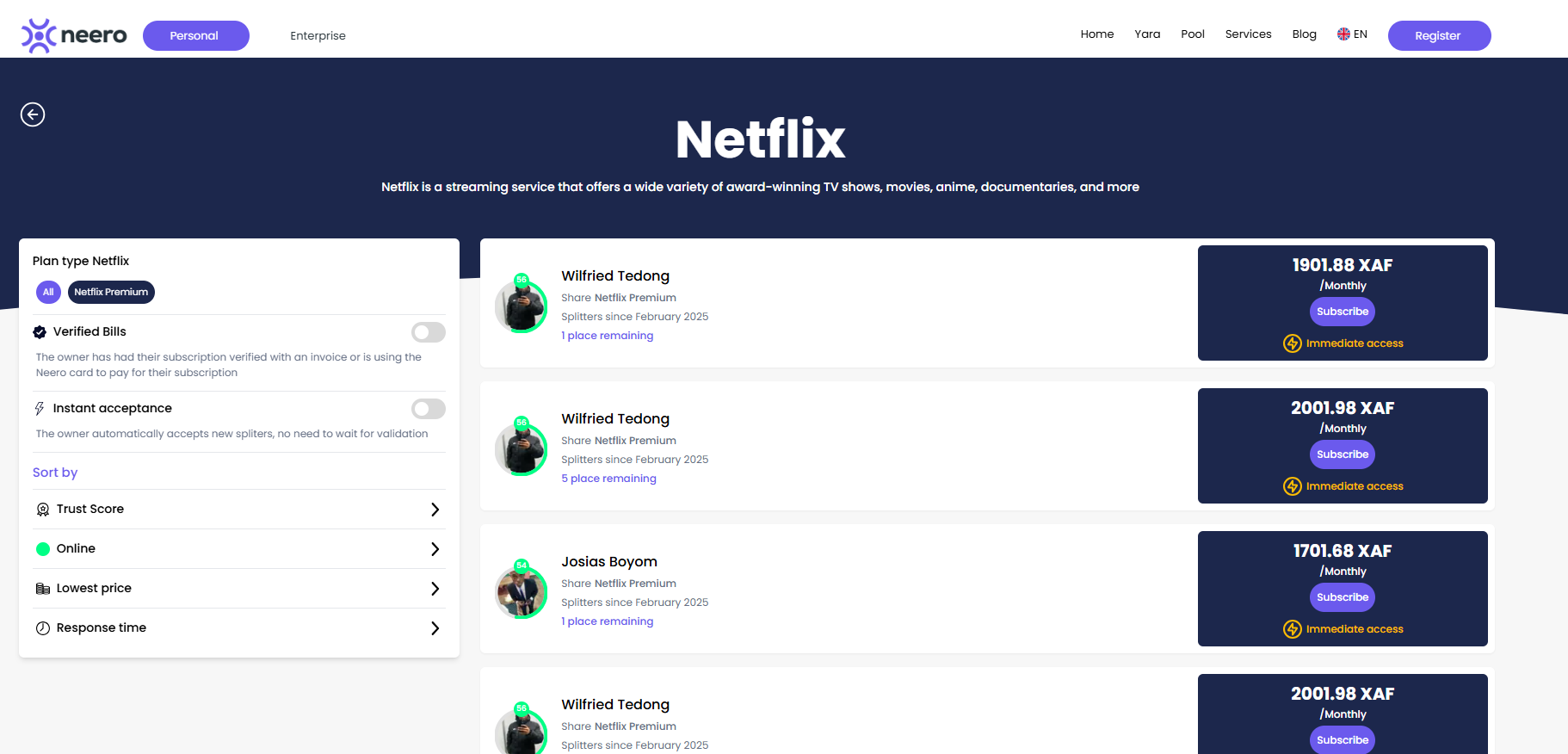Image resolution: width=1568 pixels, height=754 pixels.
Task: Click Immediate access text in 1701.68 XAF card
Action: [x=1355, y=629]
